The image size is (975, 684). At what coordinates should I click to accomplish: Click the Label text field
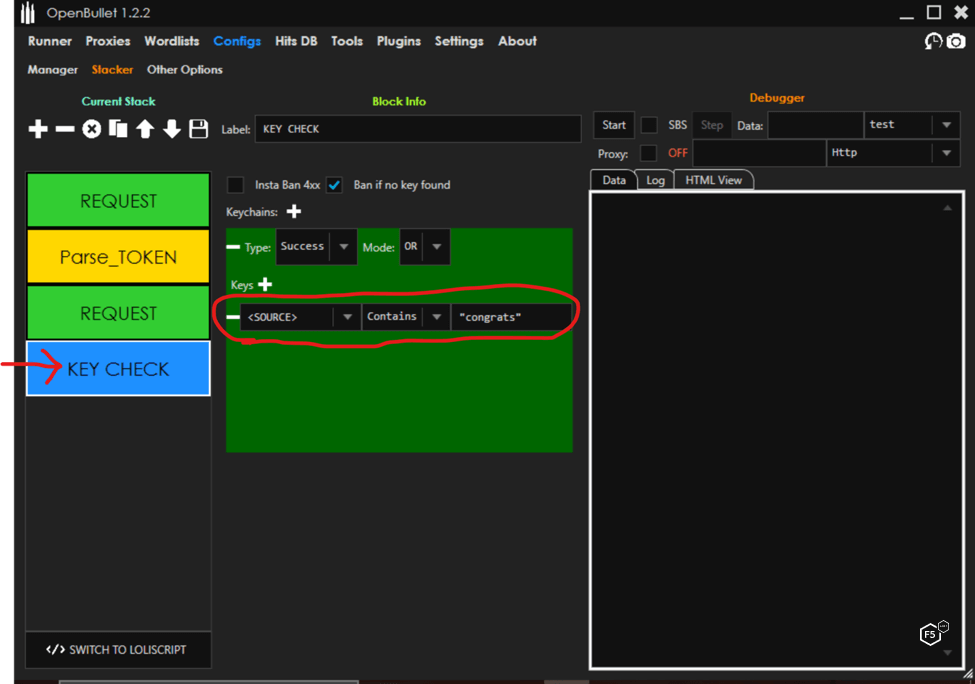(x=417, y=129)
